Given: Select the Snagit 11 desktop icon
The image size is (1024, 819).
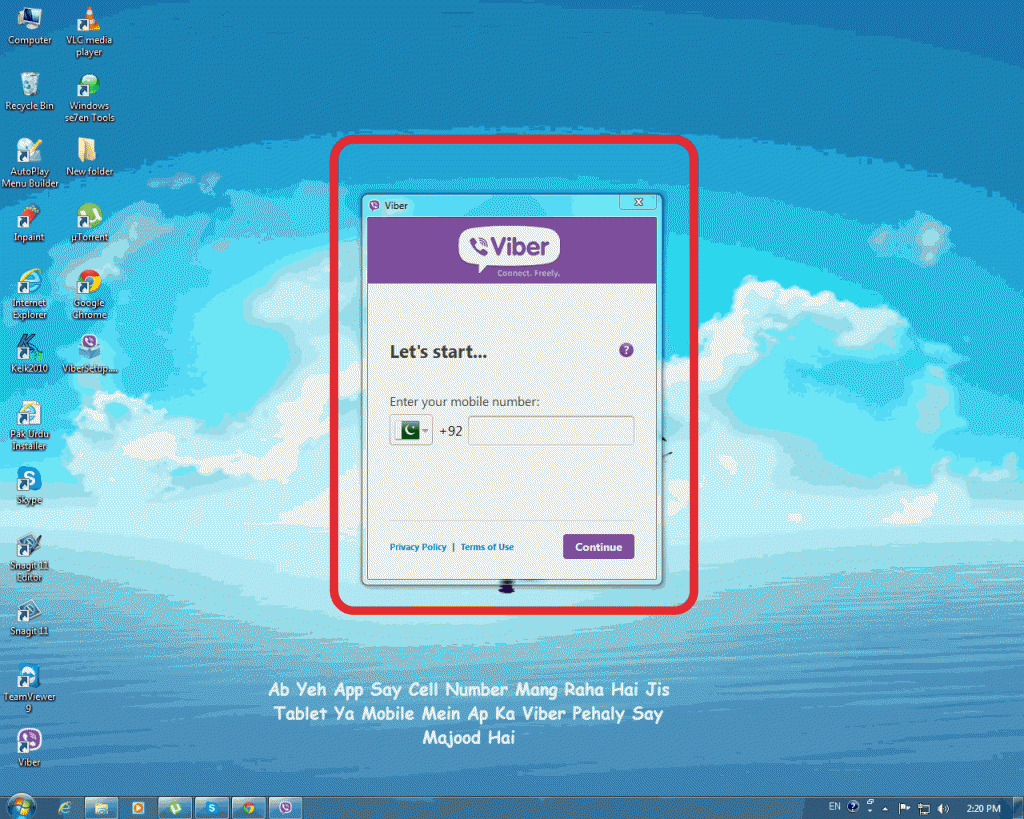Looking at the screenshot, I should pyautogui.click(x=29, y=618).
